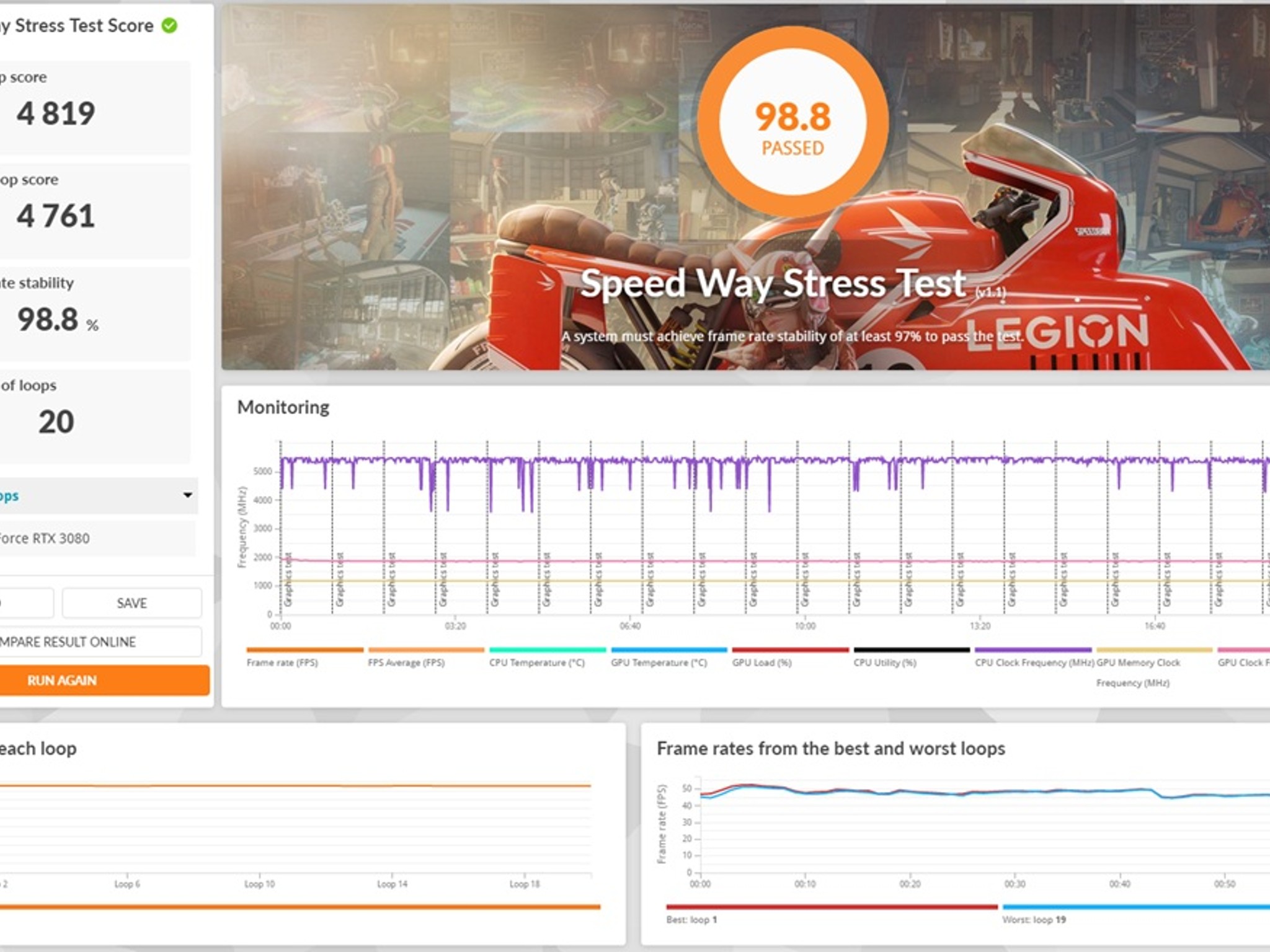Click 'Frame rates from the best and worst loops'

point(831,749)
